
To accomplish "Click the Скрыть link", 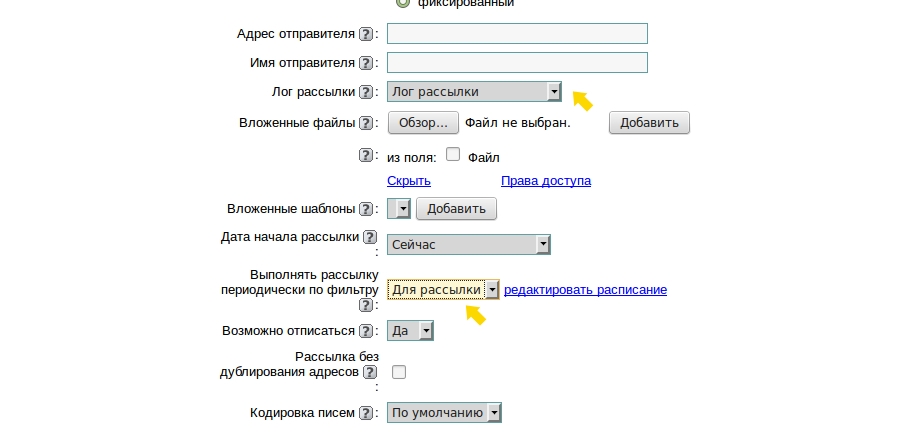I will tap(408, 181).
